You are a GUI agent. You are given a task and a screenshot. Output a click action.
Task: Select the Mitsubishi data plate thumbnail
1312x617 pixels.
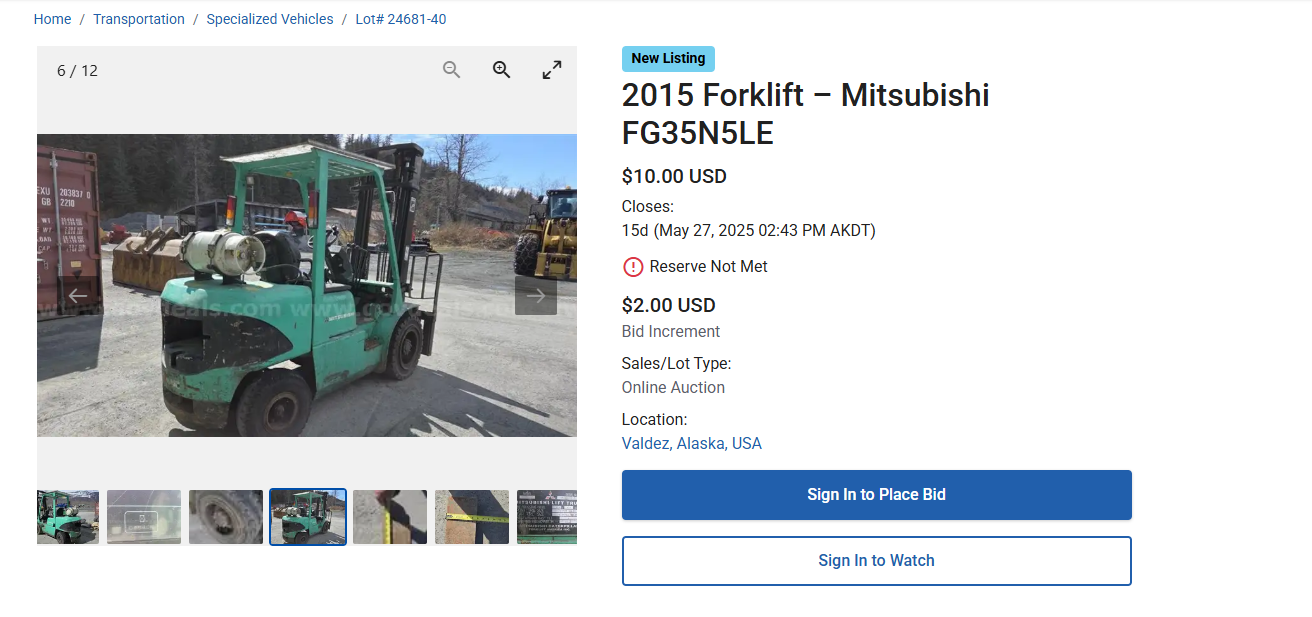click(x=547, y=517)
